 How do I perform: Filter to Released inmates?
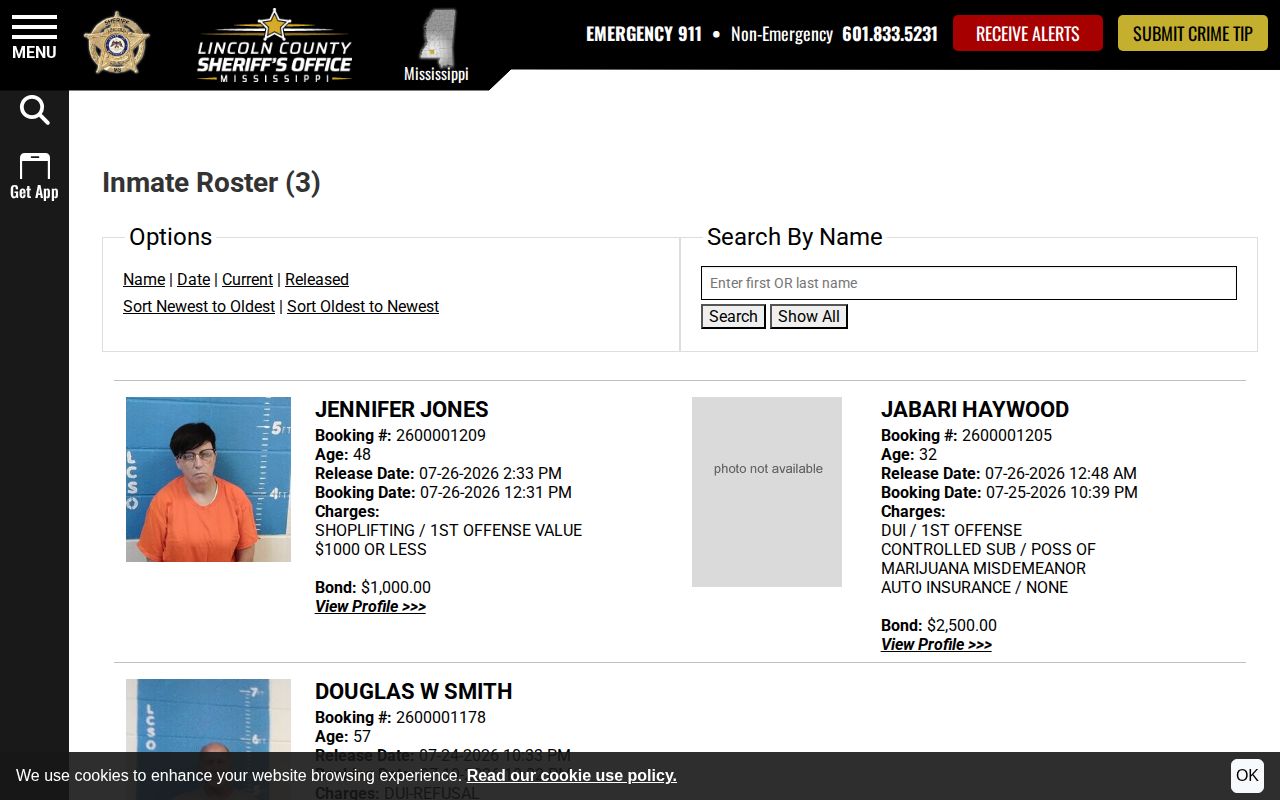[x=317, y=279]
